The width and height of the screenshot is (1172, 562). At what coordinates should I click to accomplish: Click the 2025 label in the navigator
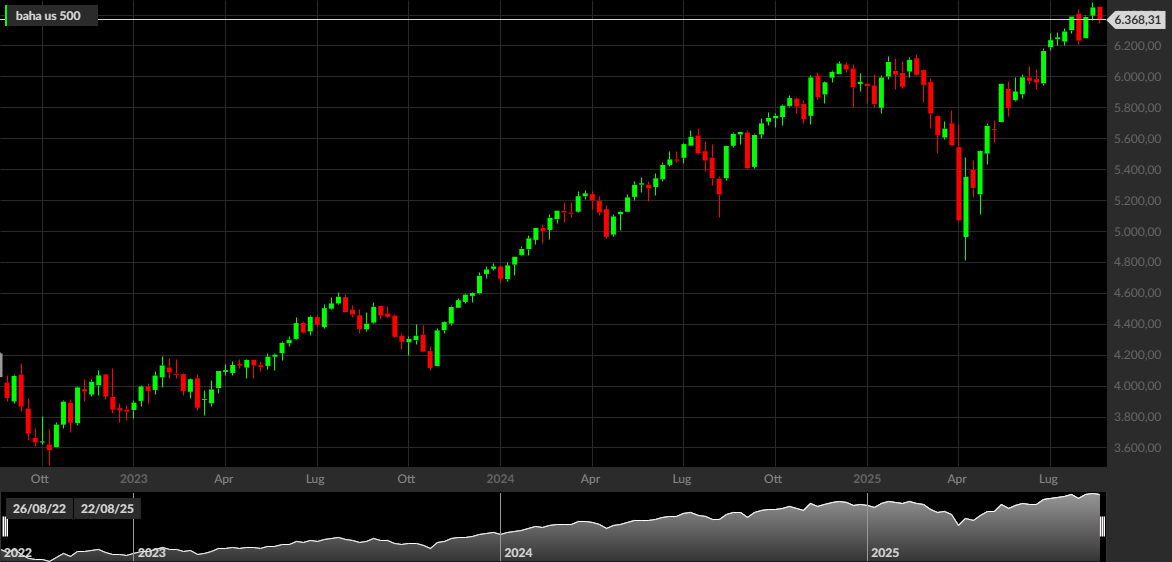pyautogui.click(x=885, y=554)
